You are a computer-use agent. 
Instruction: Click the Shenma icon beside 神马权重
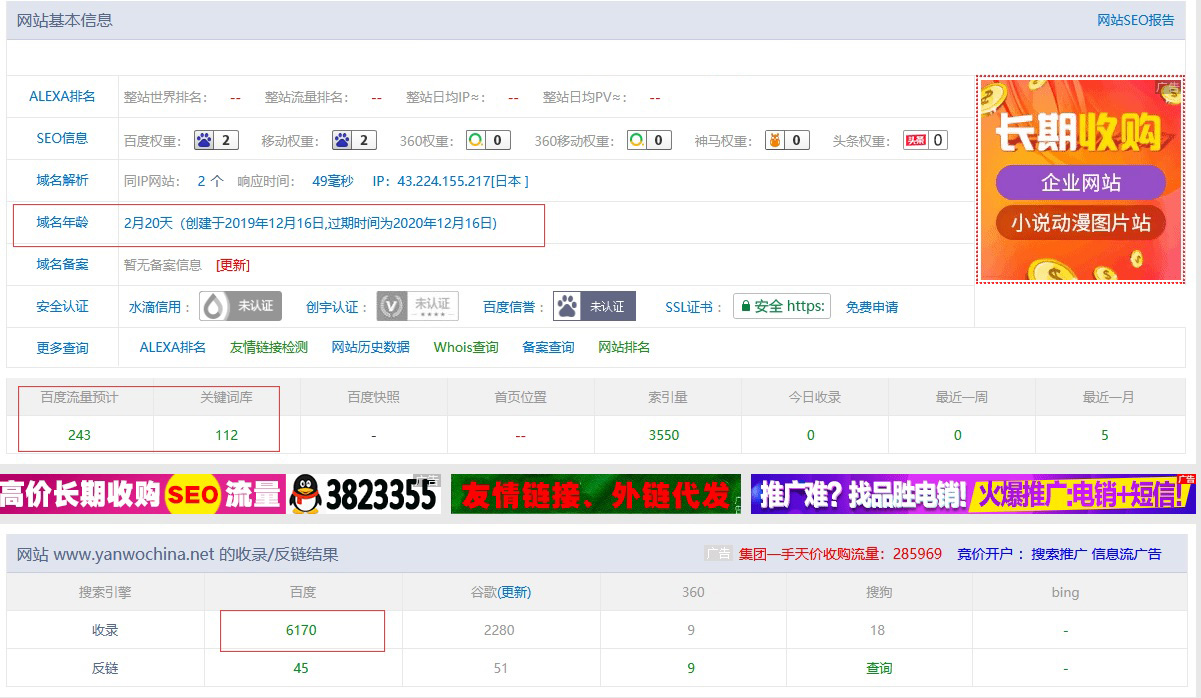(774, 140)
